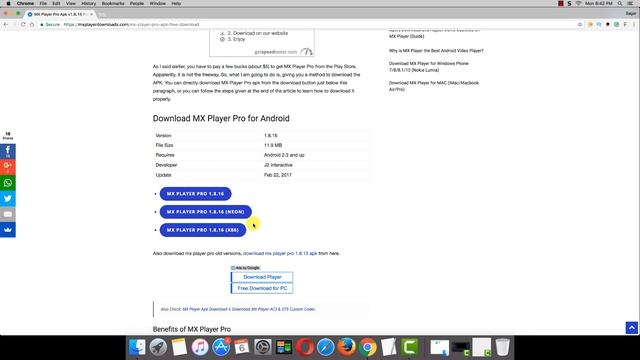Open the App Store from the dock
Screen dimensions: 640x360
(x=221, y=347)
